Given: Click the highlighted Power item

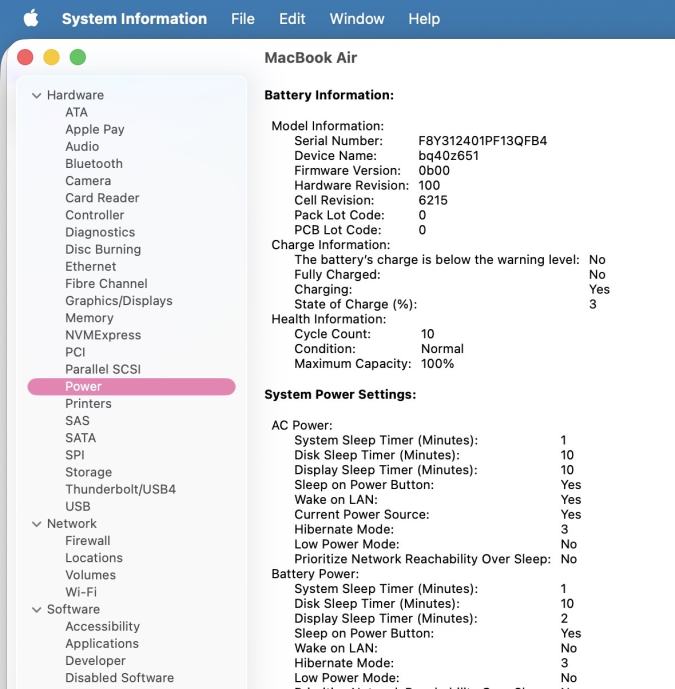Looking at the screenshot, I should (x=131, y=387).
